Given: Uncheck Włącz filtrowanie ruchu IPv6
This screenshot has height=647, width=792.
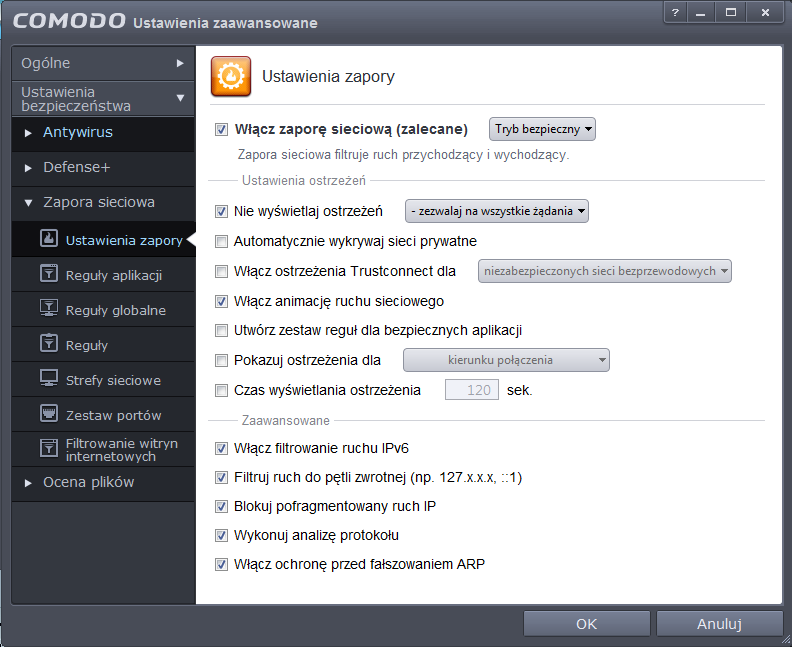Looking at the screenshot, I should click(x=221, y=449).
